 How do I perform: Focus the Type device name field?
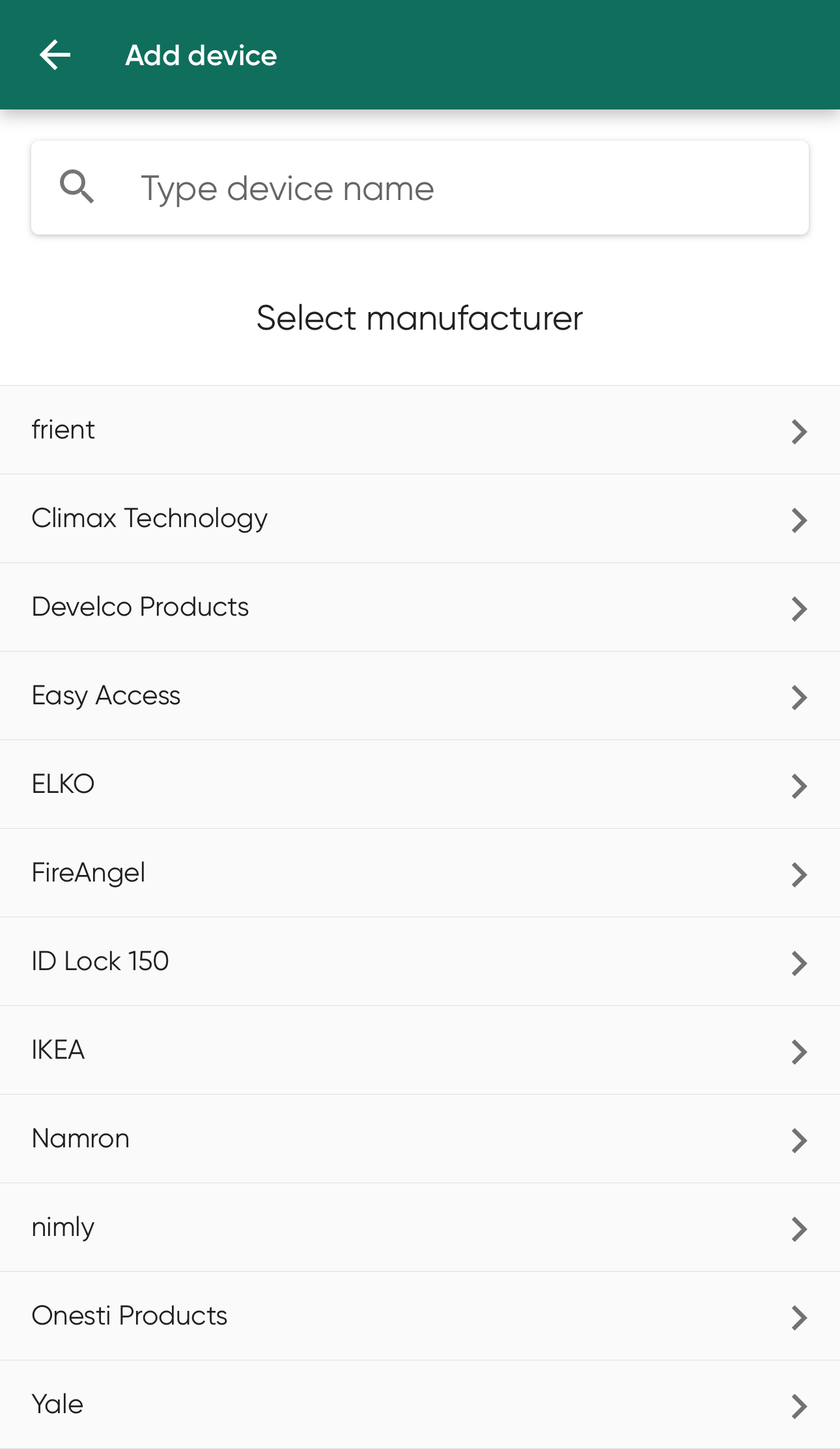click(x=420, y=188)
